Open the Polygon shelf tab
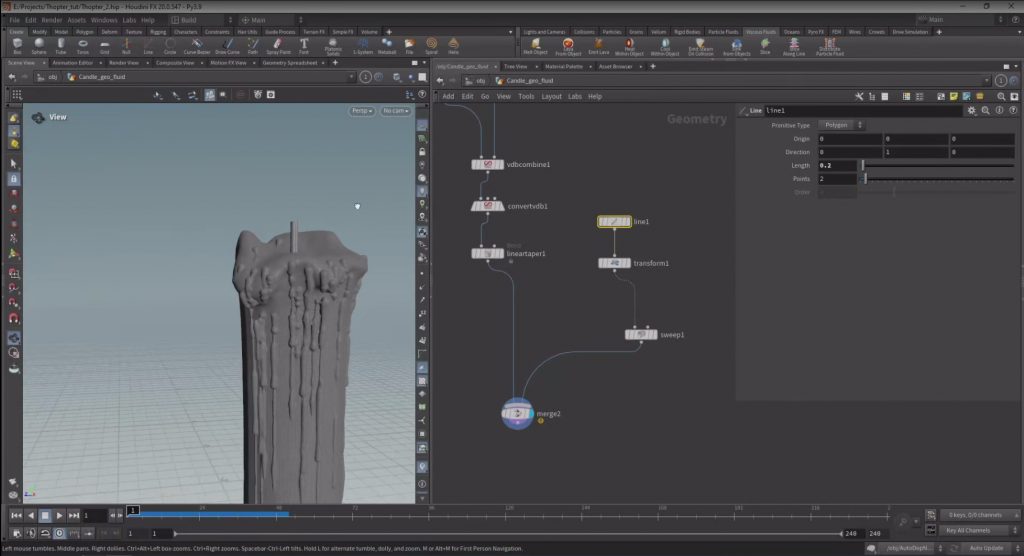Viewport: 1024px width, 556px height. click(85, 31)
